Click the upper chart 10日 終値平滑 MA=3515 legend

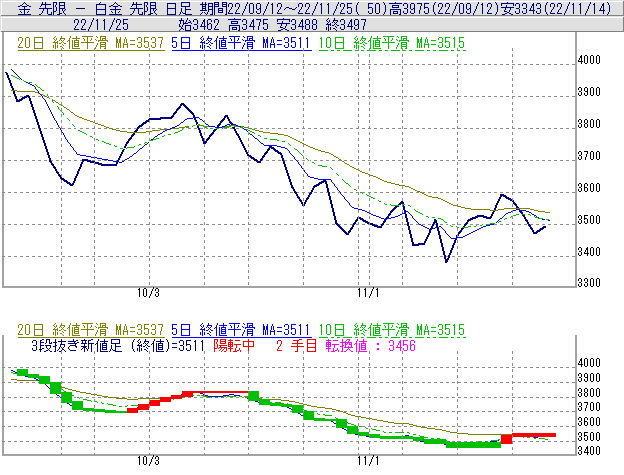pos(392,43)
